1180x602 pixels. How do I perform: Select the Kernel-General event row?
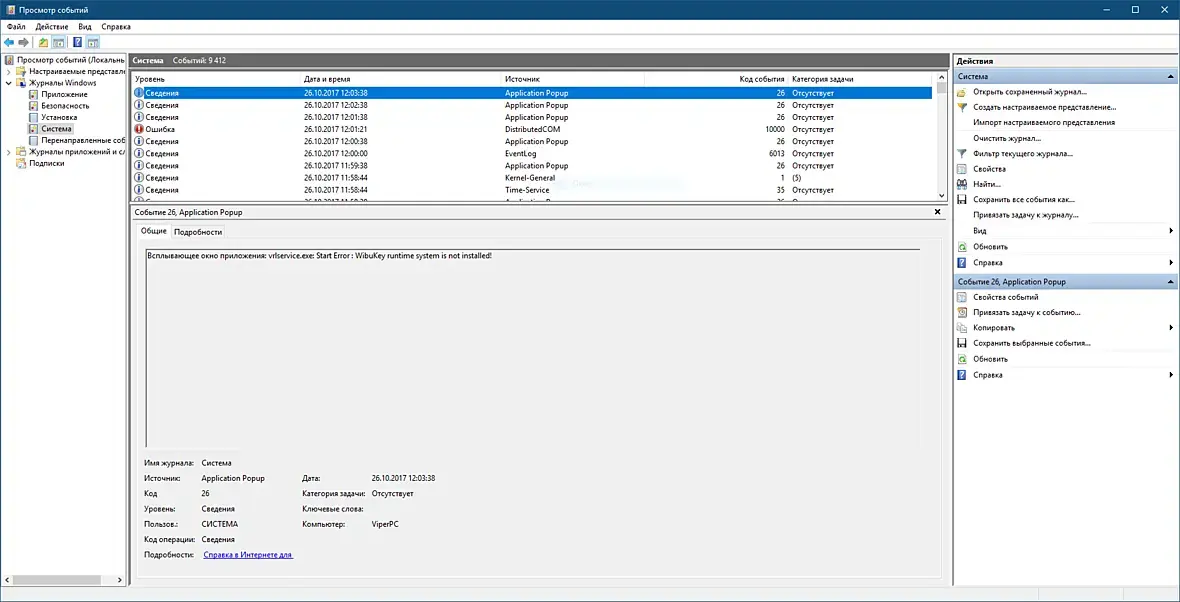point(533,178)
